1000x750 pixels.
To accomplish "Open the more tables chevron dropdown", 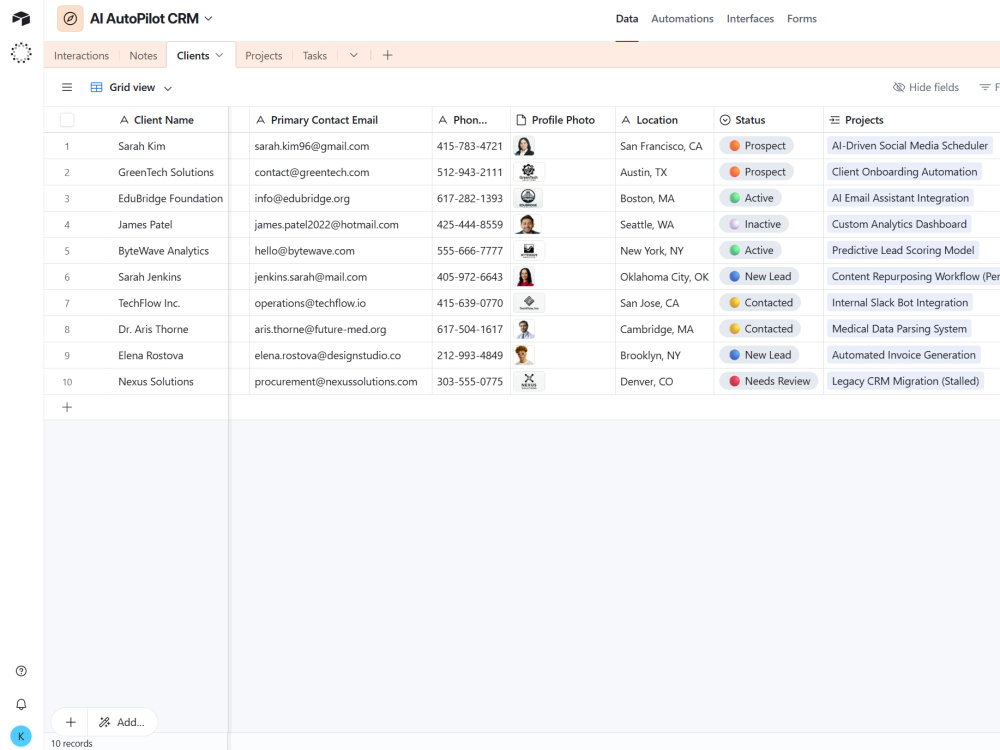I will pos(353,55).
